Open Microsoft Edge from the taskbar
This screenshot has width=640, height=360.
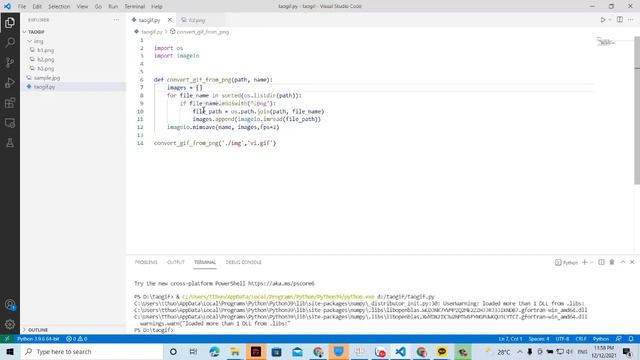(214, 352)
